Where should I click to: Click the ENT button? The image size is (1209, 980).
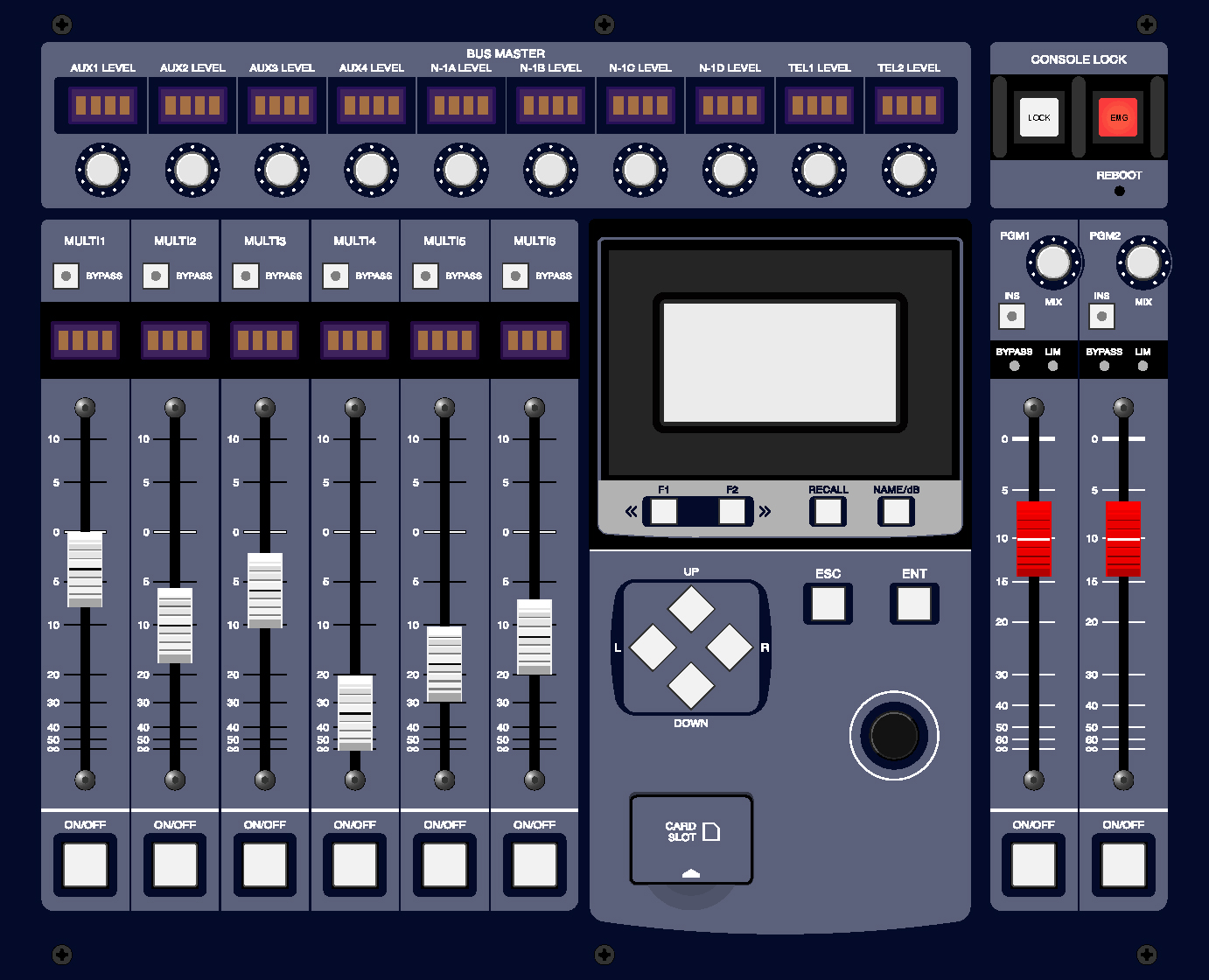pos(914,604)
